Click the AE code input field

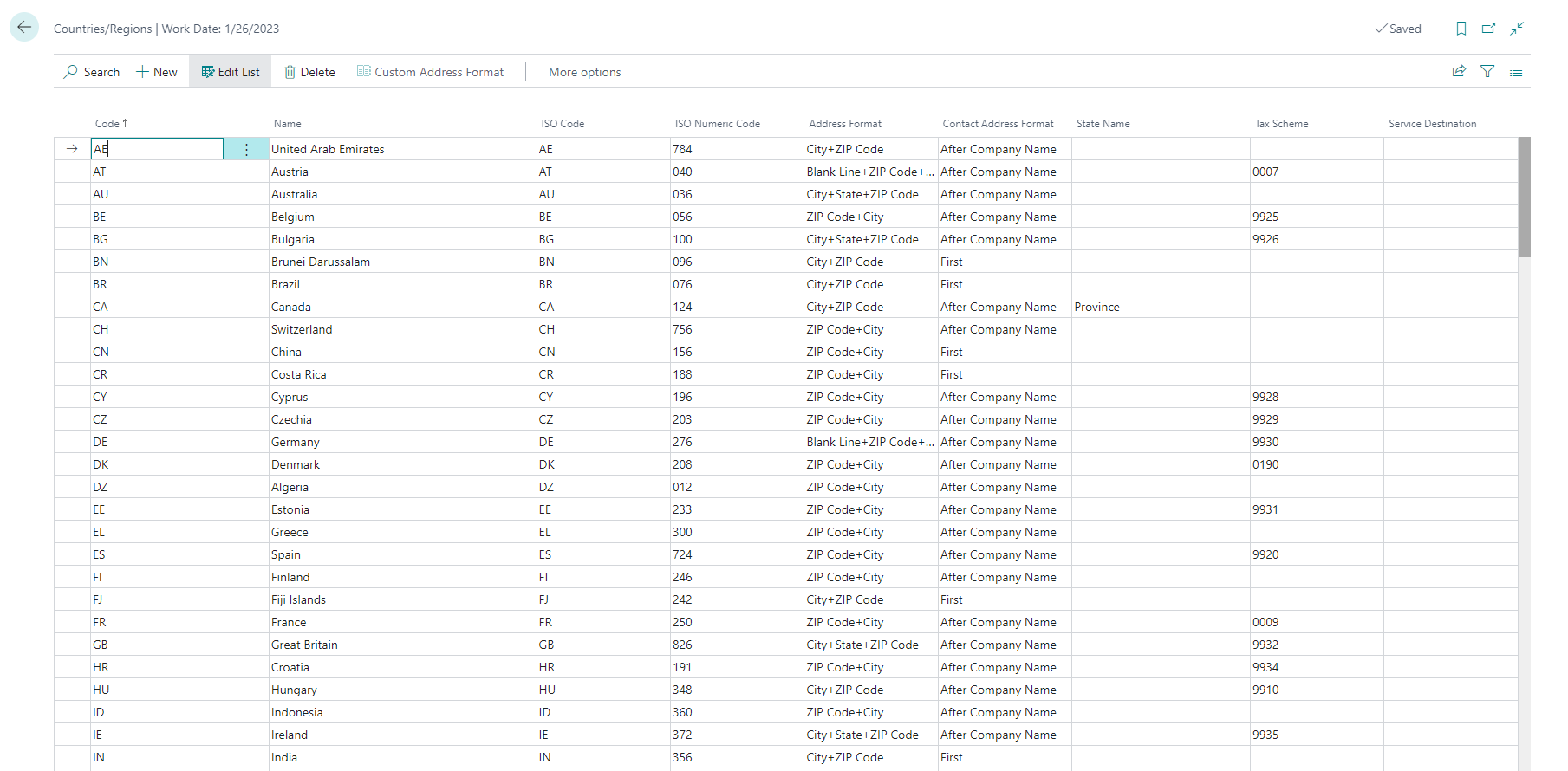157,149
